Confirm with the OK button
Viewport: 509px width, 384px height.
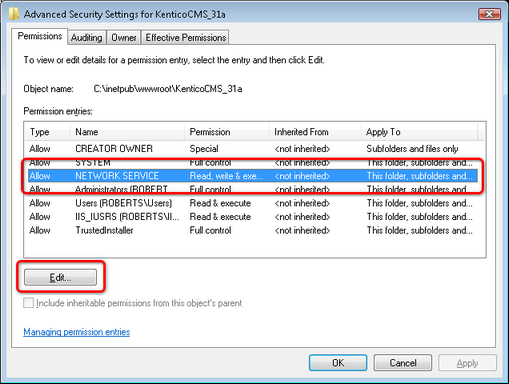(338, 363)
